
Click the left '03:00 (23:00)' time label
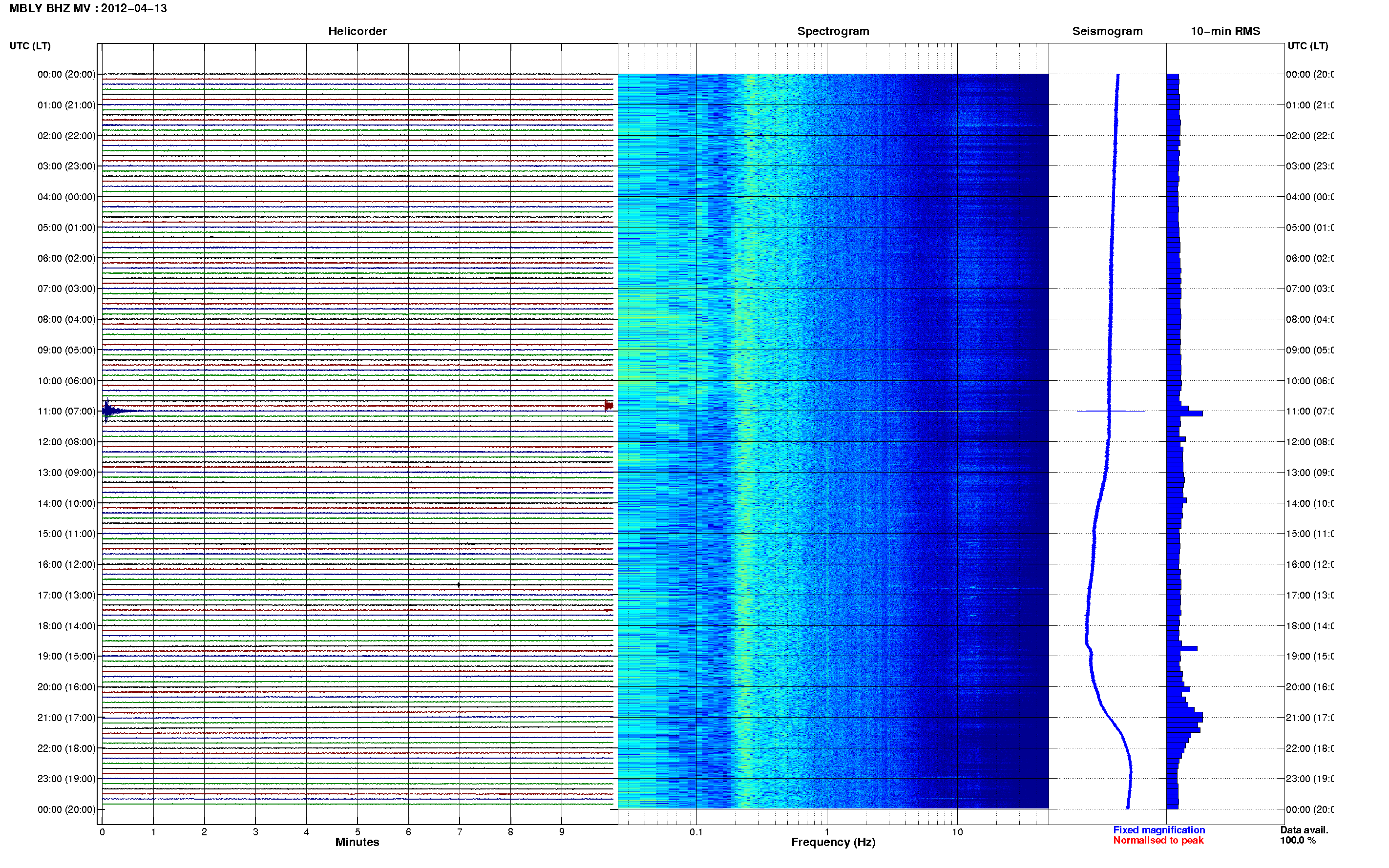tap(66, 166)
